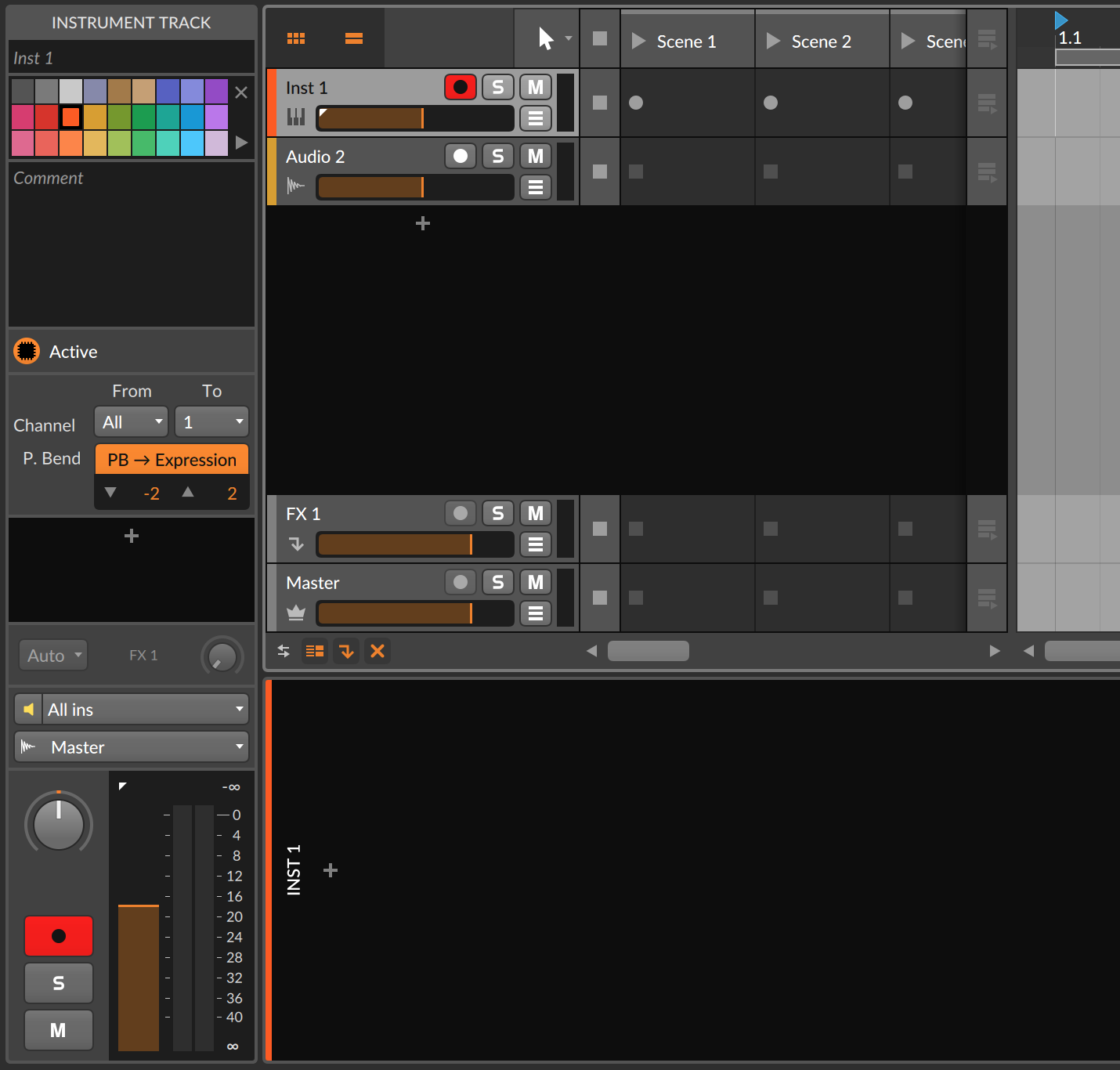Screen dimensions: 1120x1070
Task: Click the PB to Expression button
Action: 172,459
